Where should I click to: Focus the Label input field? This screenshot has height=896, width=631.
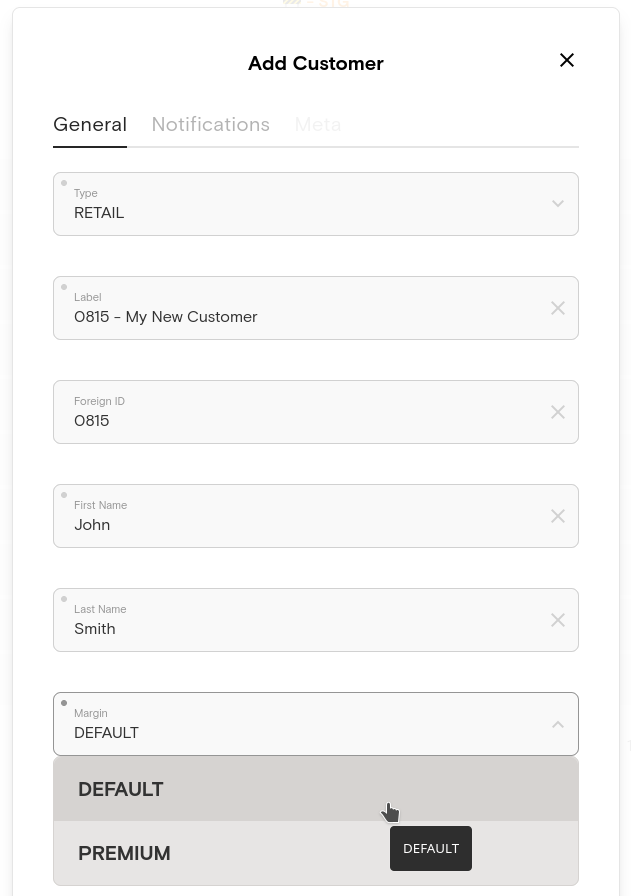(x=300, y=316)
